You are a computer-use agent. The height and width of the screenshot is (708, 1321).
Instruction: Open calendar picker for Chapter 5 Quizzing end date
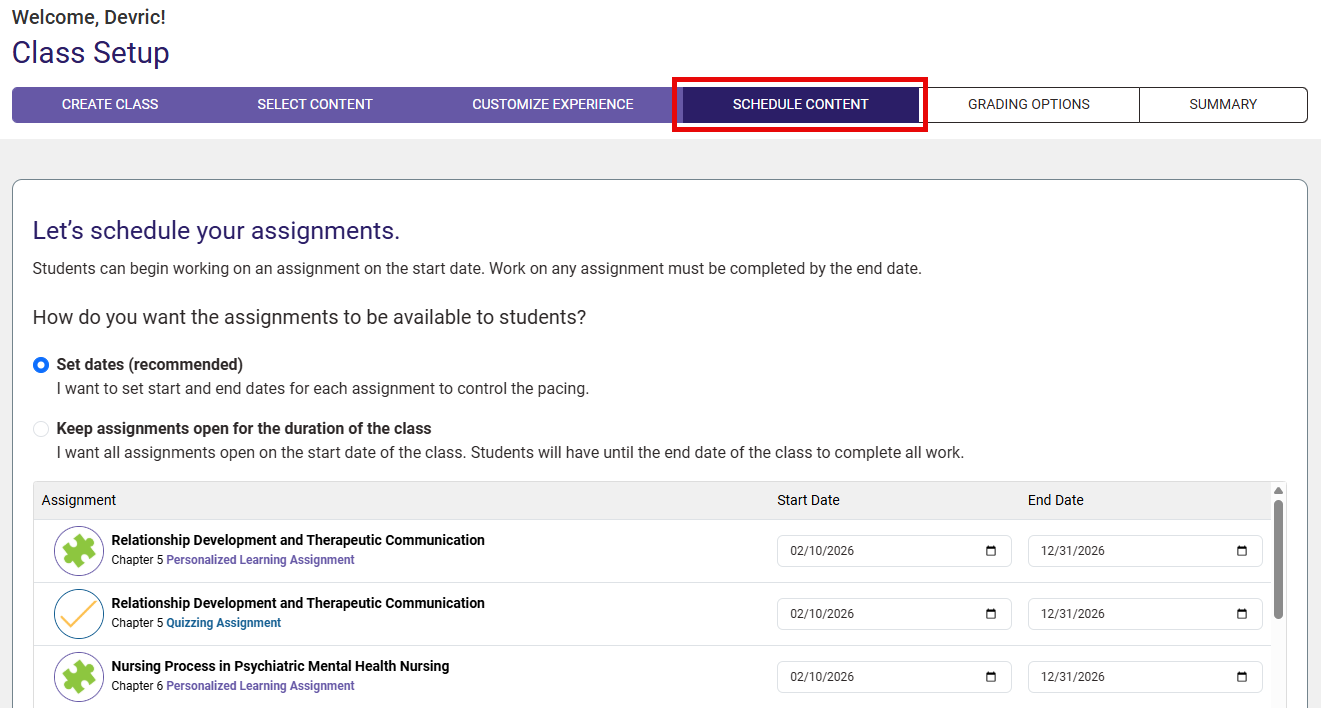click(1242, 614)
